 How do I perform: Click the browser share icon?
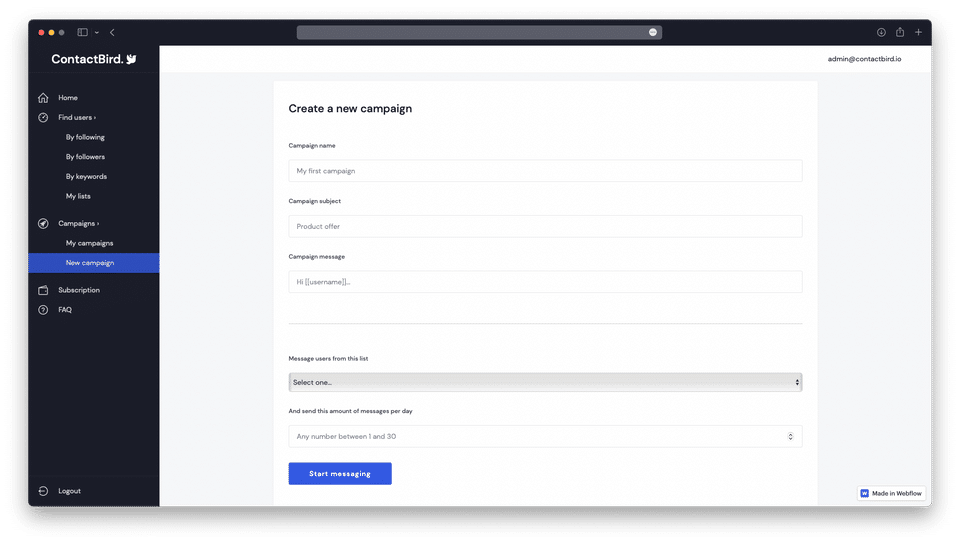(x=900, y=32)
